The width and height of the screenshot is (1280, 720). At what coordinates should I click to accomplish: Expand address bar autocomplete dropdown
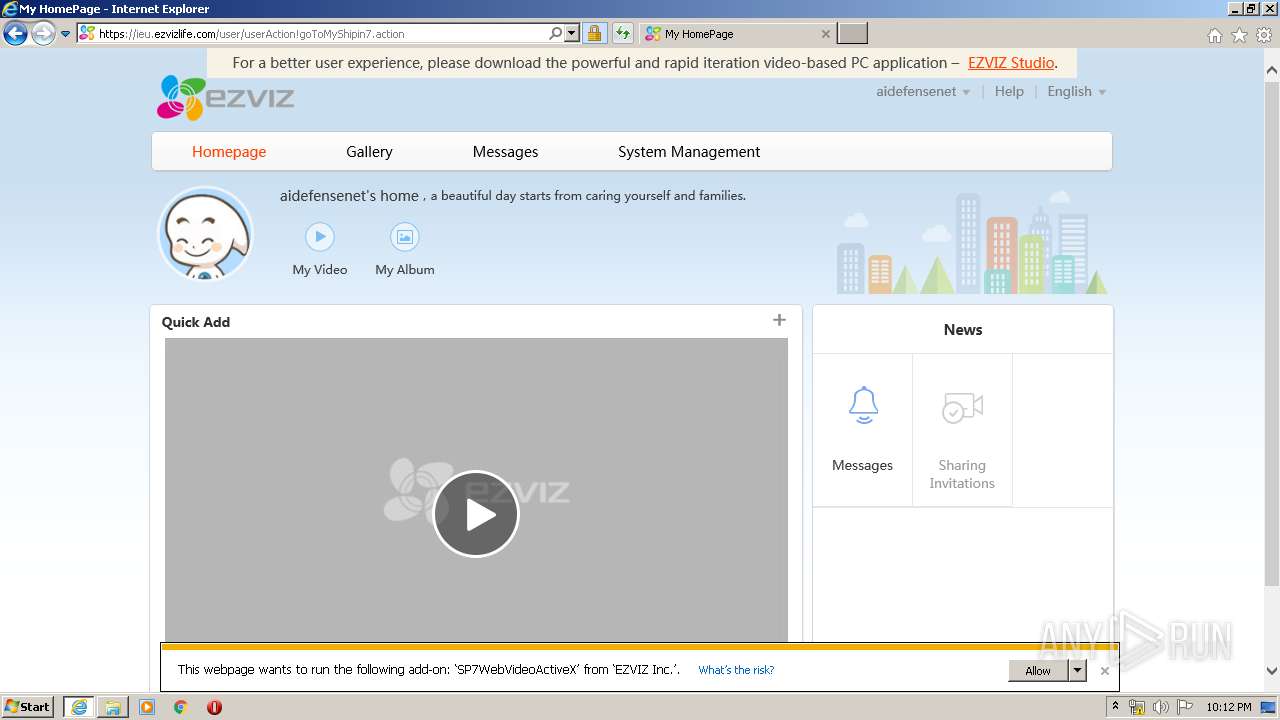click(x=572, y=33)
